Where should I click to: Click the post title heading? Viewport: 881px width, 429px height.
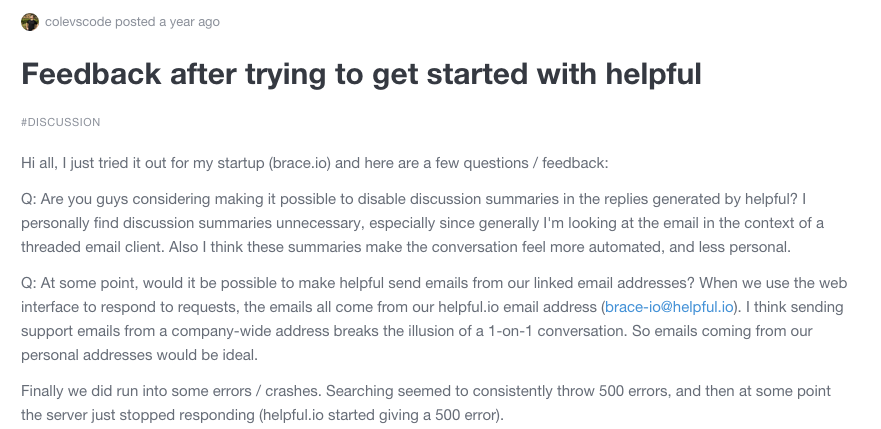click(x=361, y=74)
